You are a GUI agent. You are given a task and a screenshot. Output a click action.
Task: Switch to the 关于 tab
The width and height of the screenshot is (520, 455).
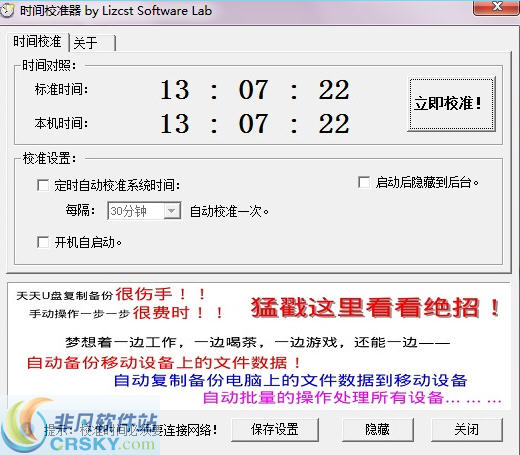[92, 43]
